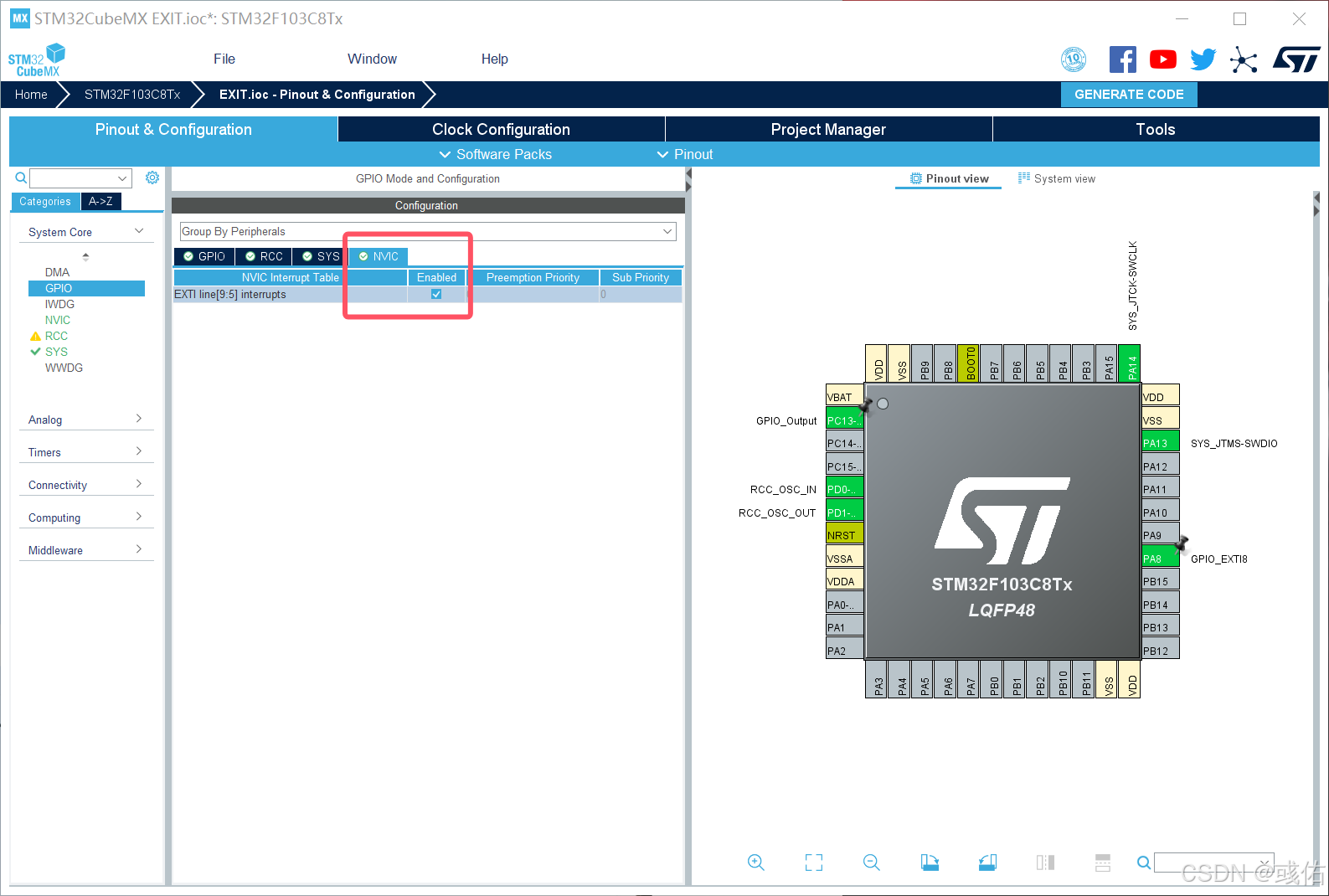The height and width of the screenshot is (896, 1329).
Task: Open the Facebook icon link
Action: pyautogui.click(x=1122, y=59)
